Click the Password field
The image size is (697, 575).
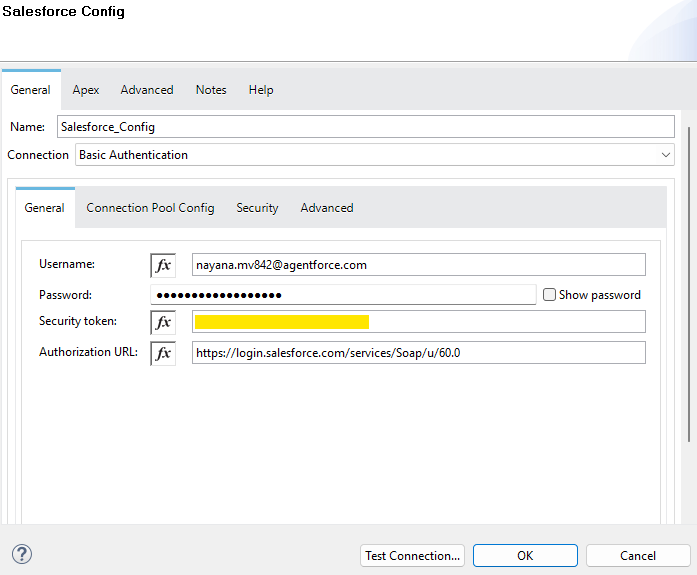pos(343,295)
